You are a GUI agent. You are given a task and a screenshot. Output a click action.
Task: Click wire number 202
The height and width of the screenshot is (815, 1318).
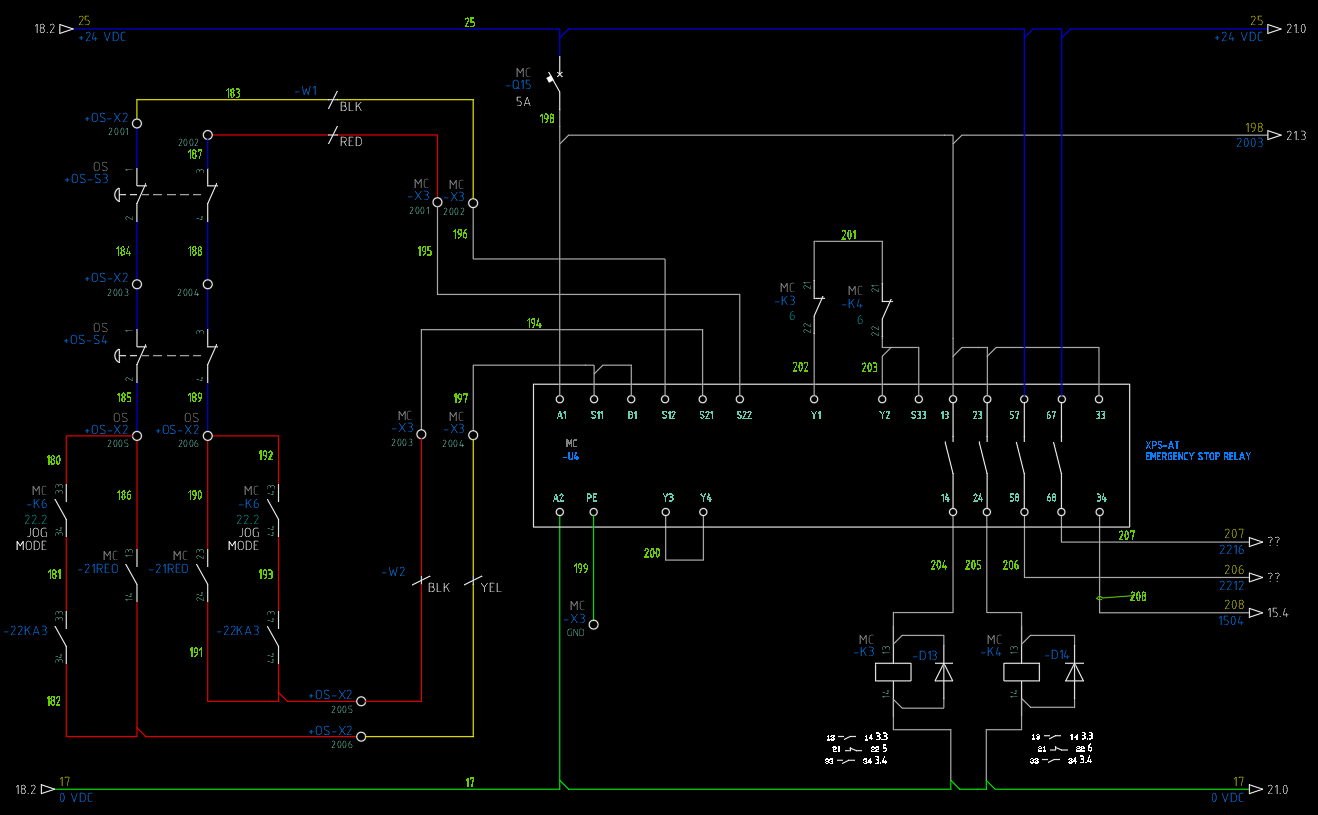800,367
